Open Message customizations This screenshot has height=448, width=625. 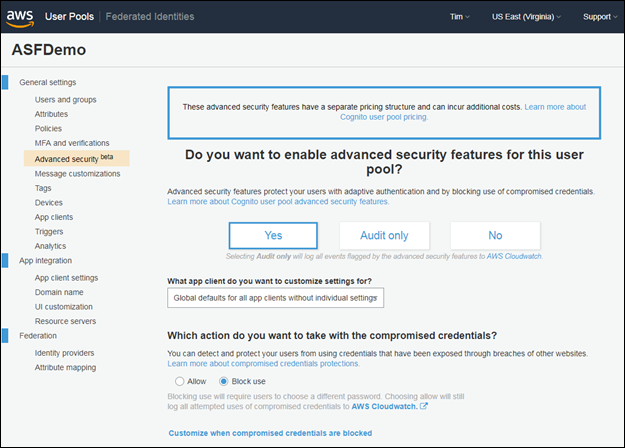point(77,174)
